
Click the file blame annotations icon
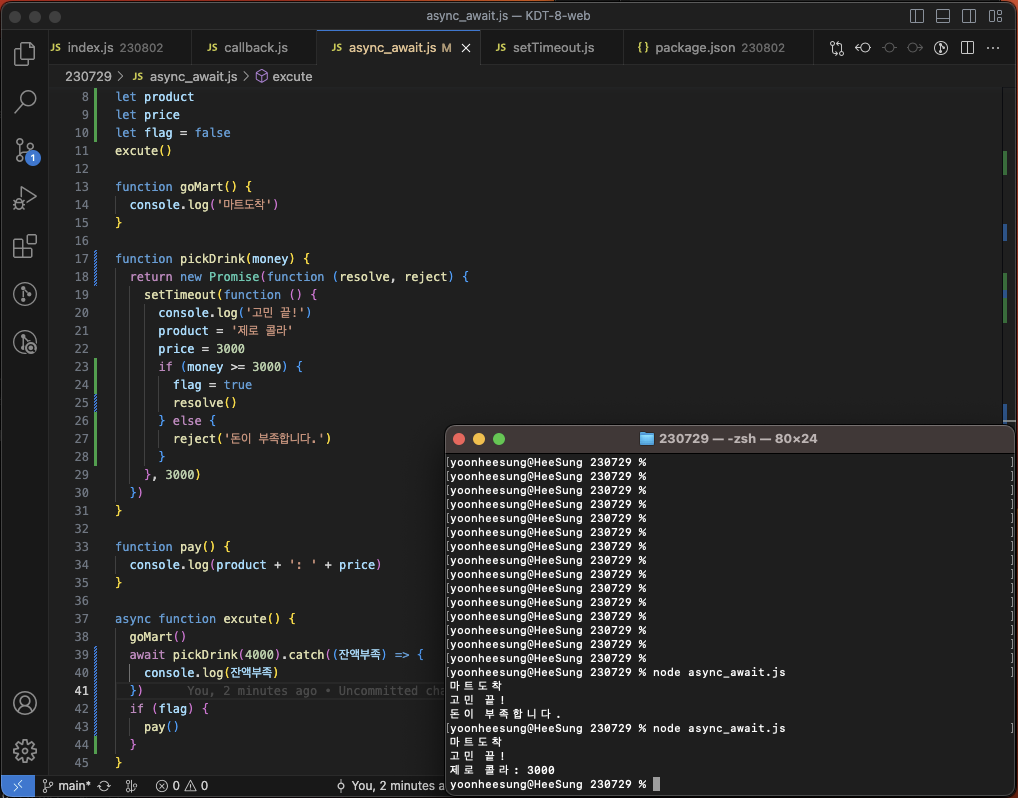tap(941, 48)
